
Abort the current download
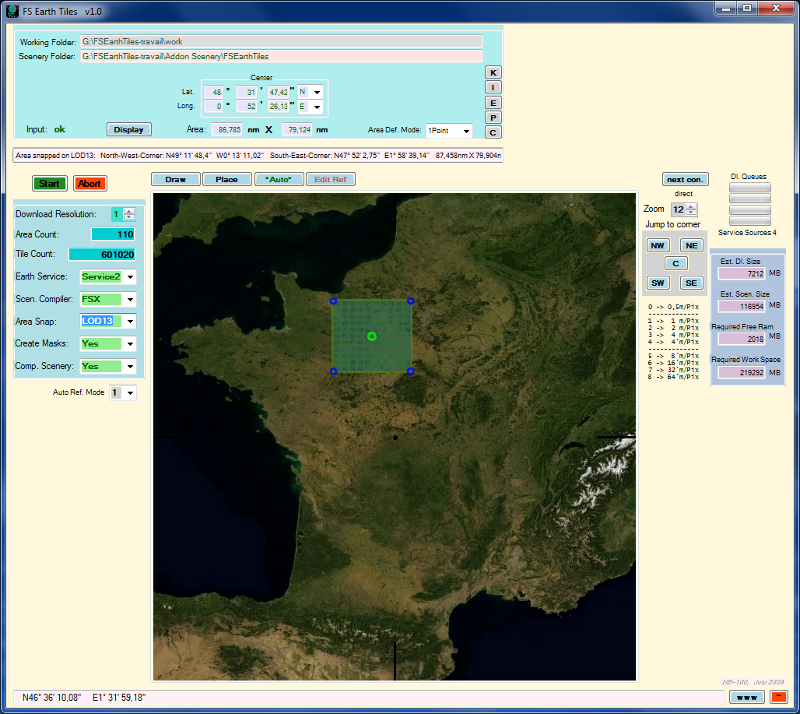90,184
